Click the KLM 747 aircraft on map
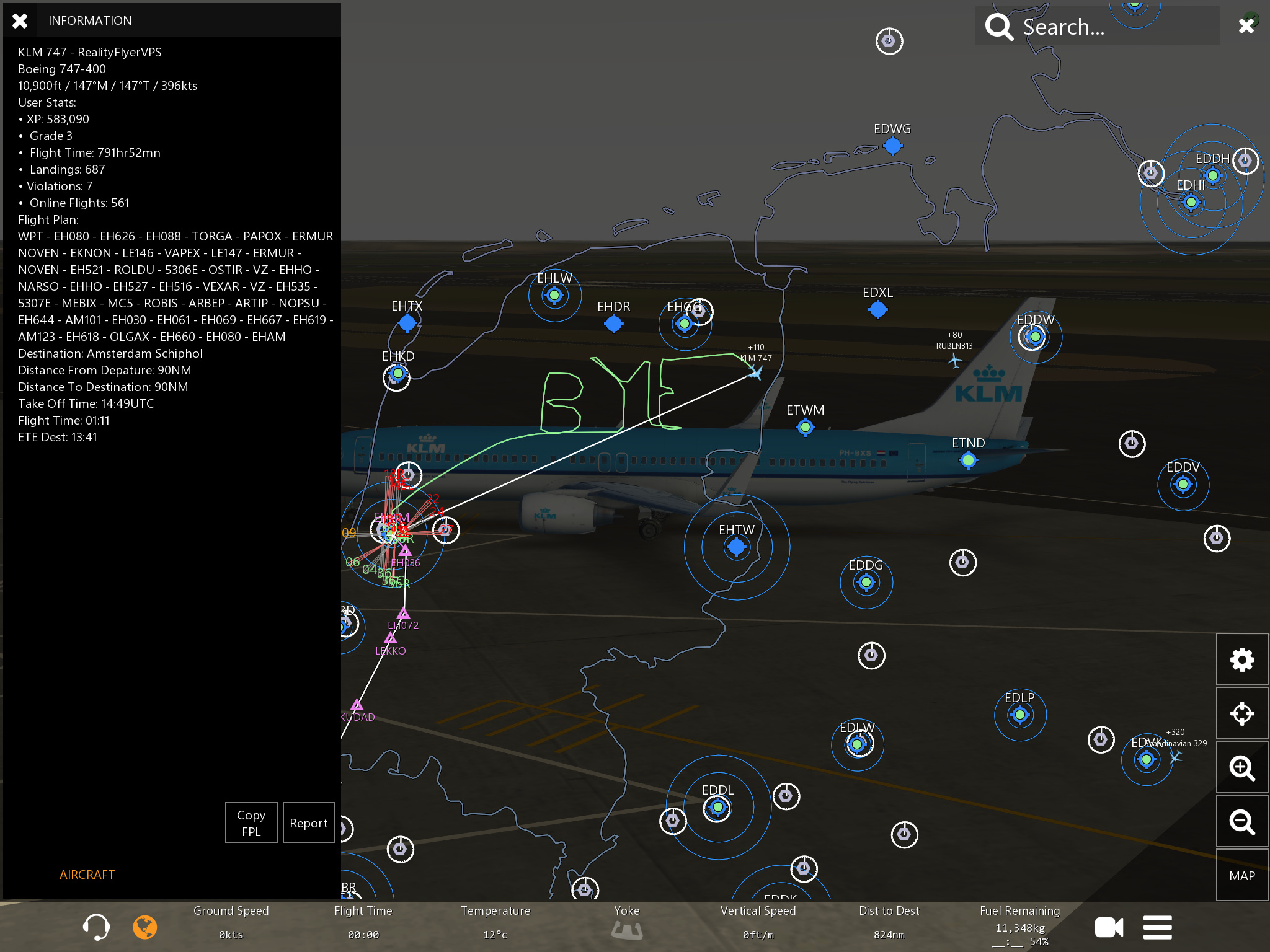This screenshot has width=1270, height=952. point(755,372)
